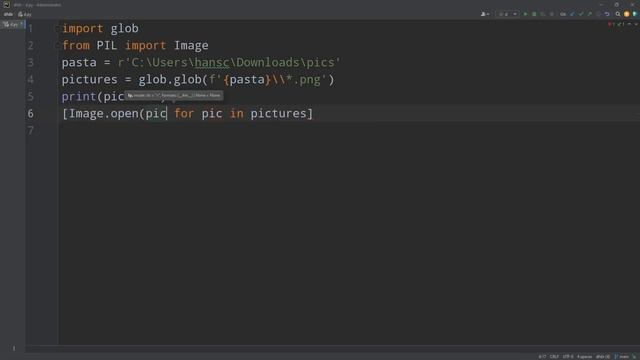Click the undo/rollback arrow icon in toolbar
The width and height of the screenshot is (640, 360).
tap(607, 14)
